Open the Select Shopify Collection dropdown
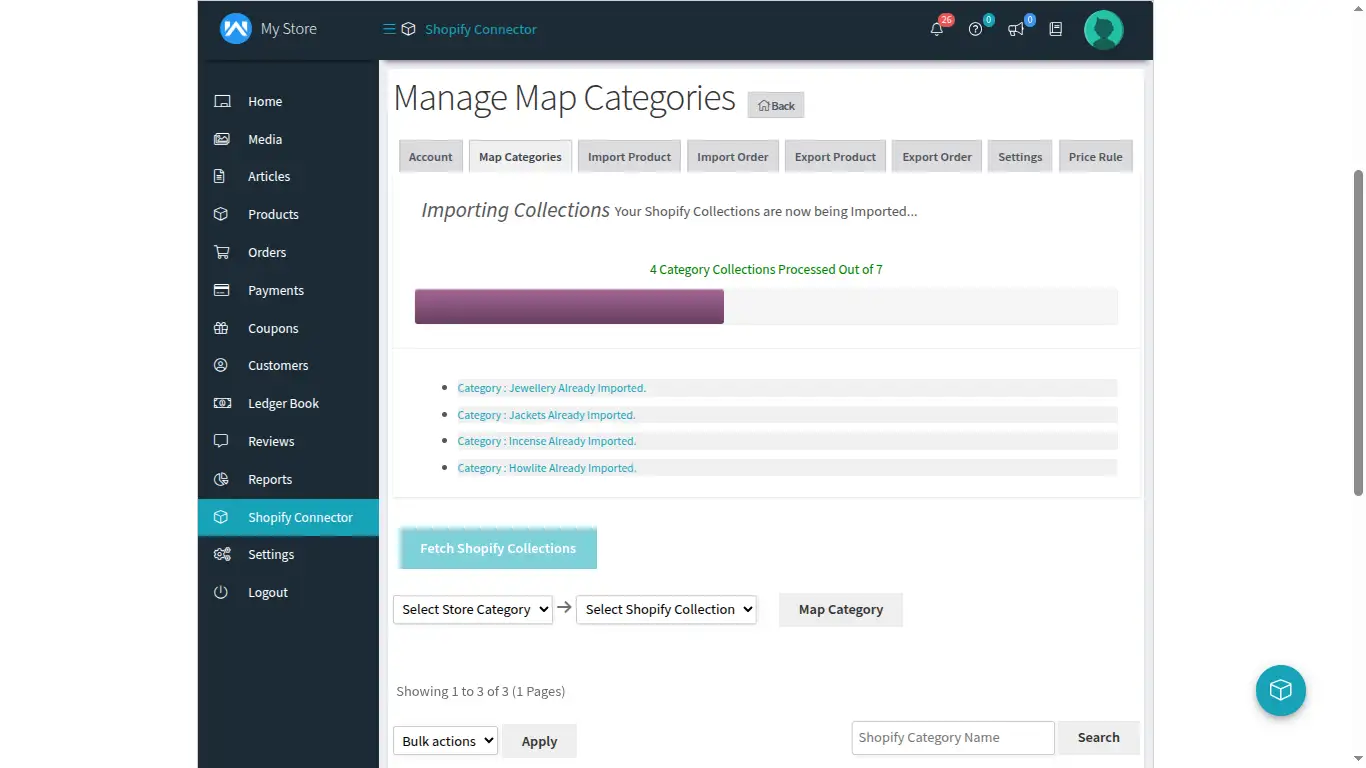 666,609
